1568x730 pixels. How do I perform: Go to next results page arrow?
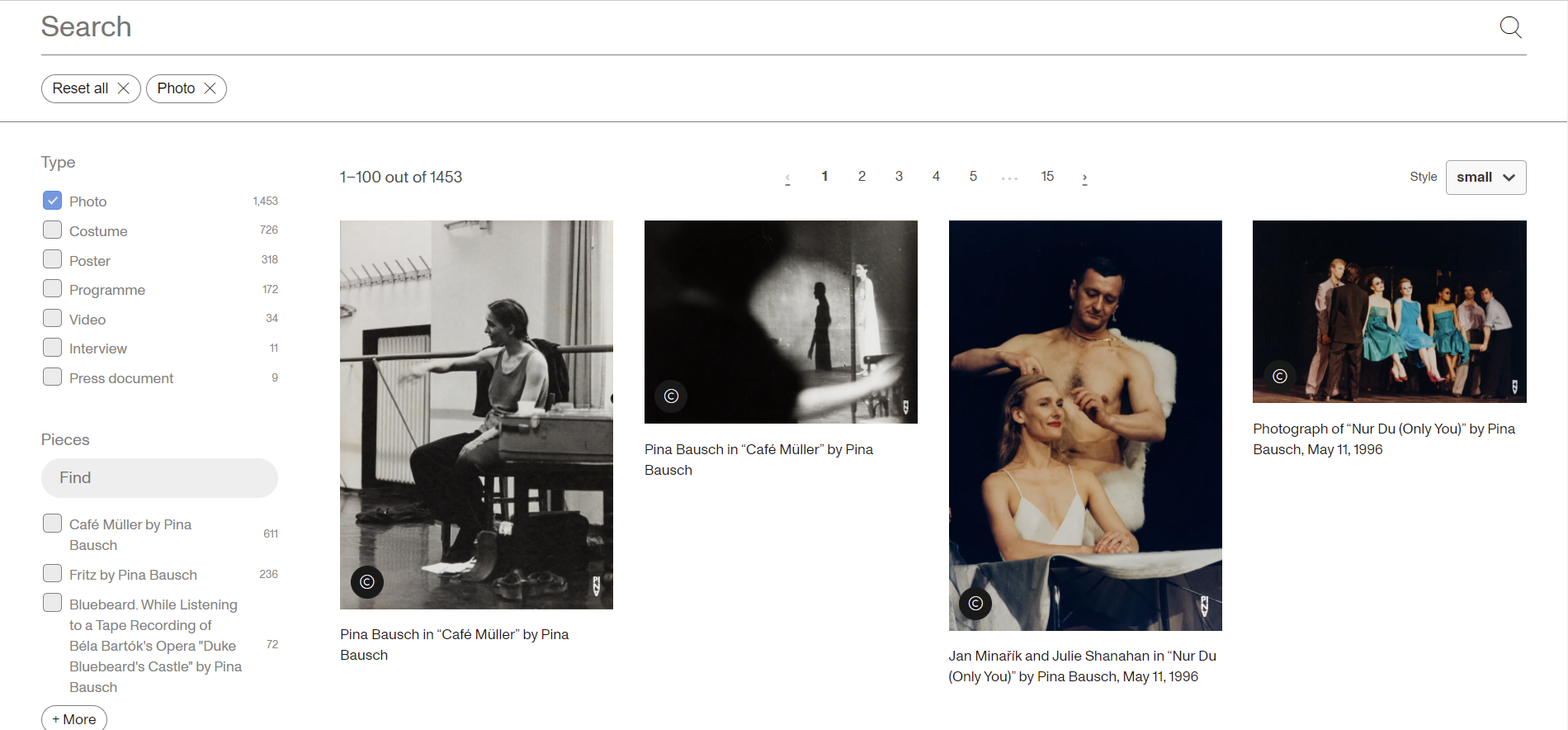click(x=1084, y=178)
